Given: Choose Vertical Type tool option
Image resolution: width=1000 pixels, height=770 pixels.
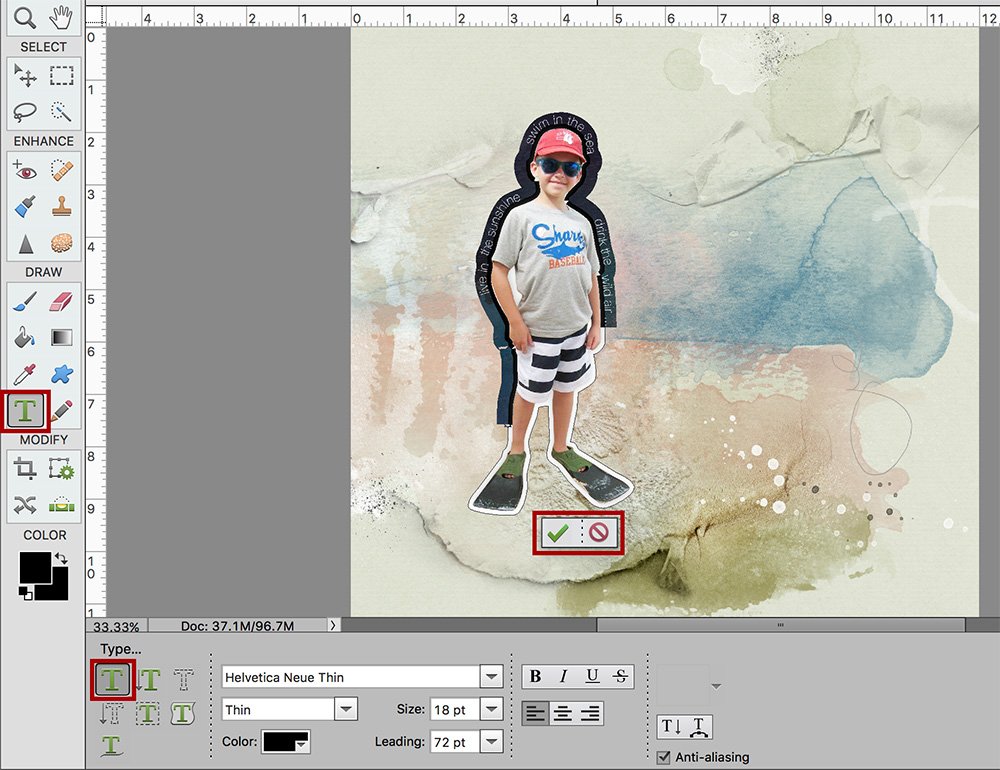Looking at the screenshot, I should pyautogui.click(x=148, y=680).
